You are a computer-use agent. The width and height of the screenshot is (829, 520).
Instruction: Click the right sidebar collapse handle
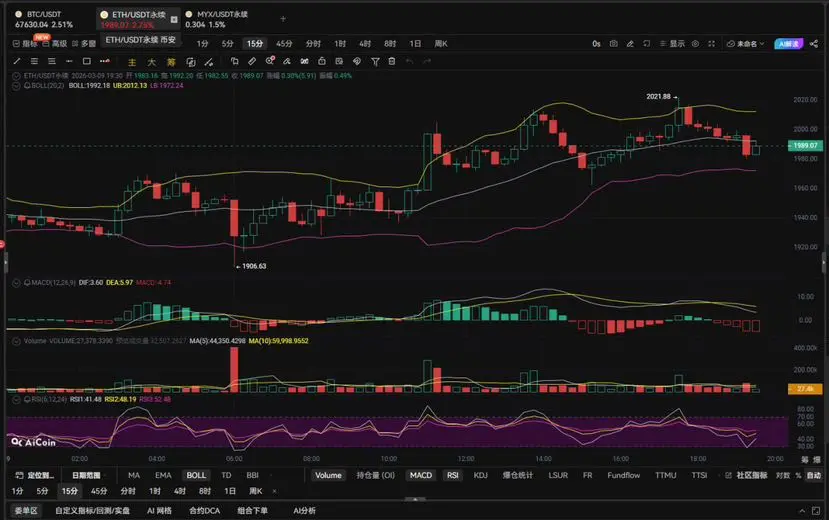click(824, 263)
